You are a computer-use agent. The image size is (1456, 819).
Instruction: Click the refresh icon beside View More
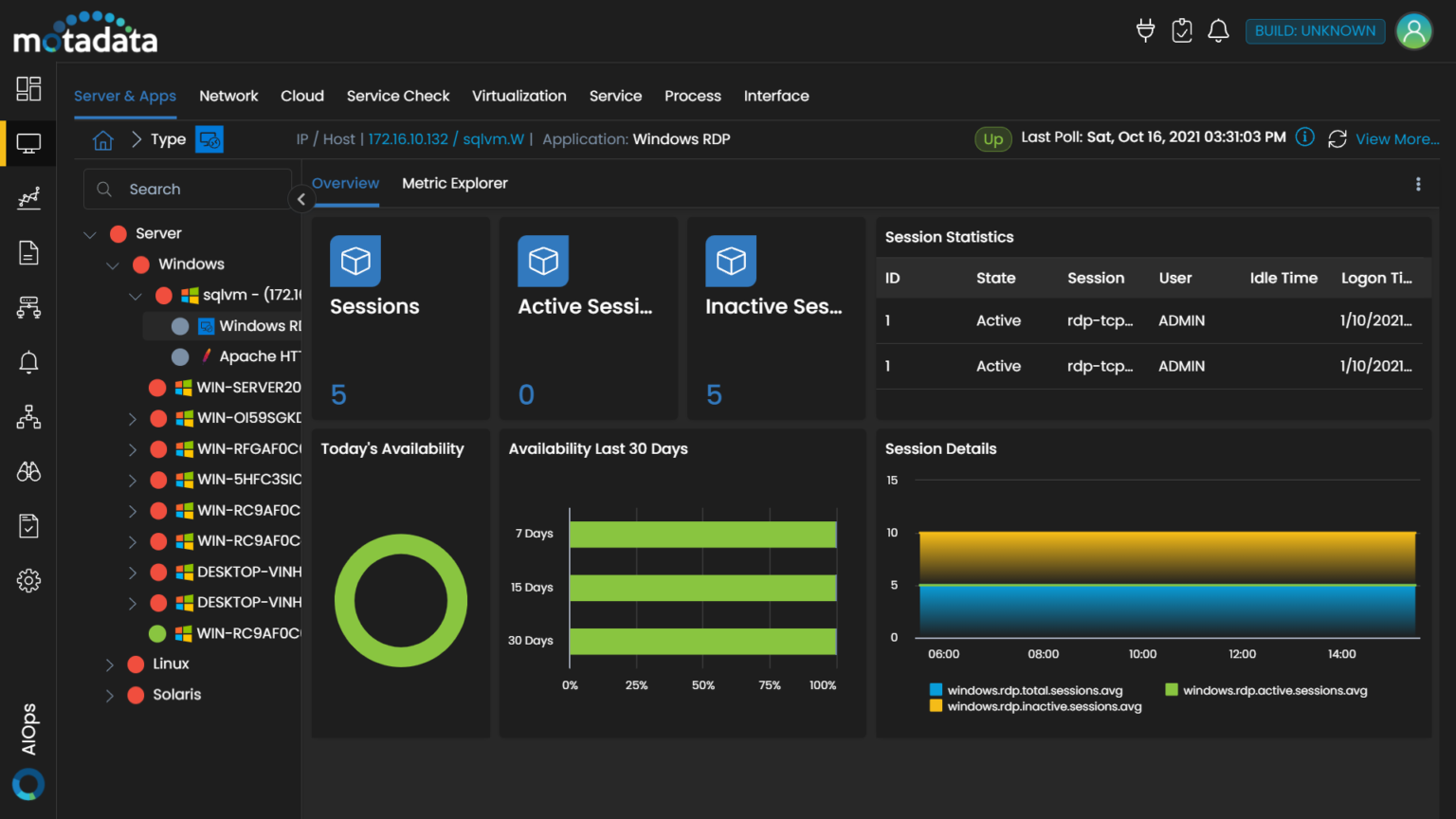click(x=1337, y=139)
